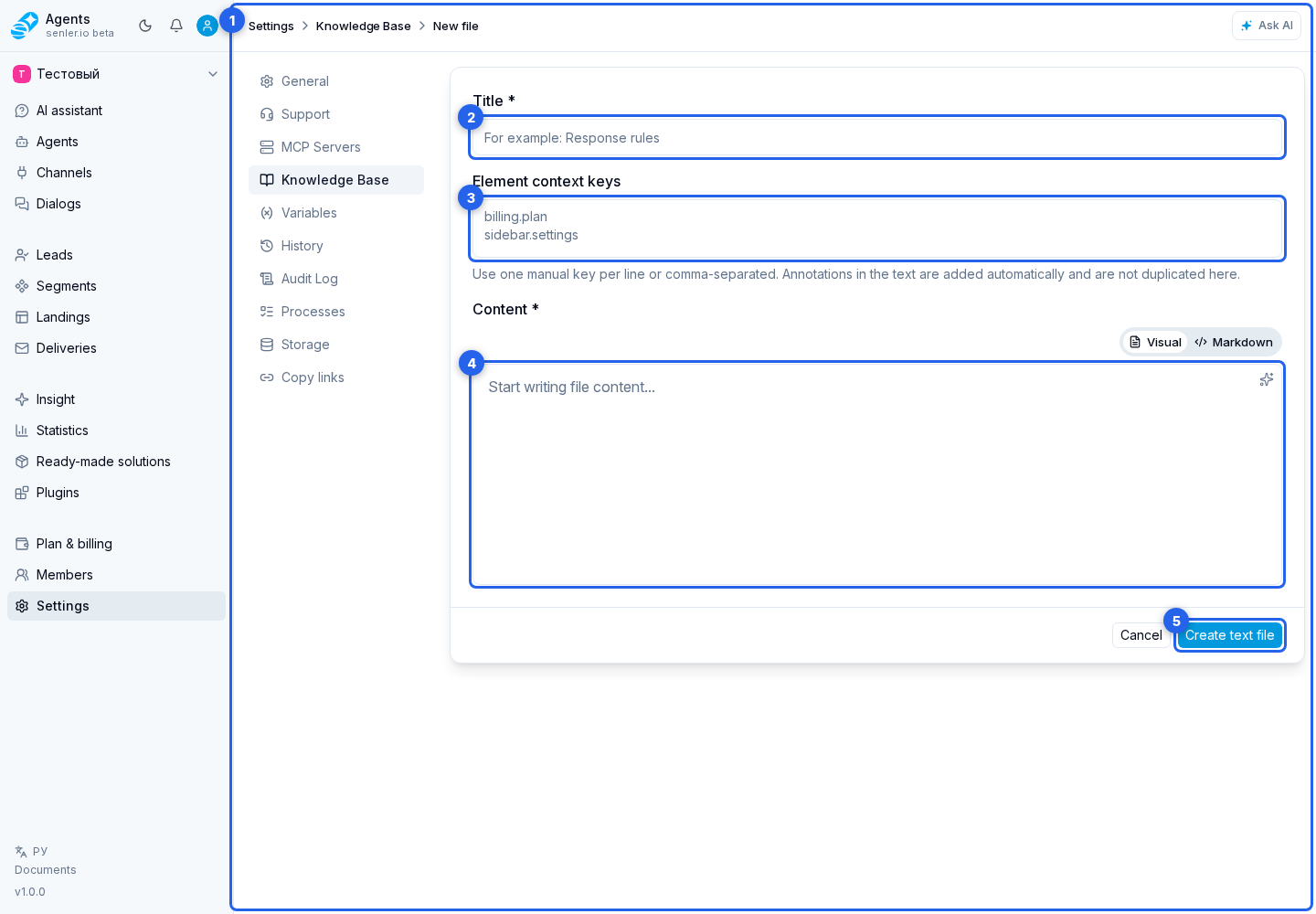1316x914 pixels.
Task: Click the Segments icon in the sidebar
Action: (22, 286)
